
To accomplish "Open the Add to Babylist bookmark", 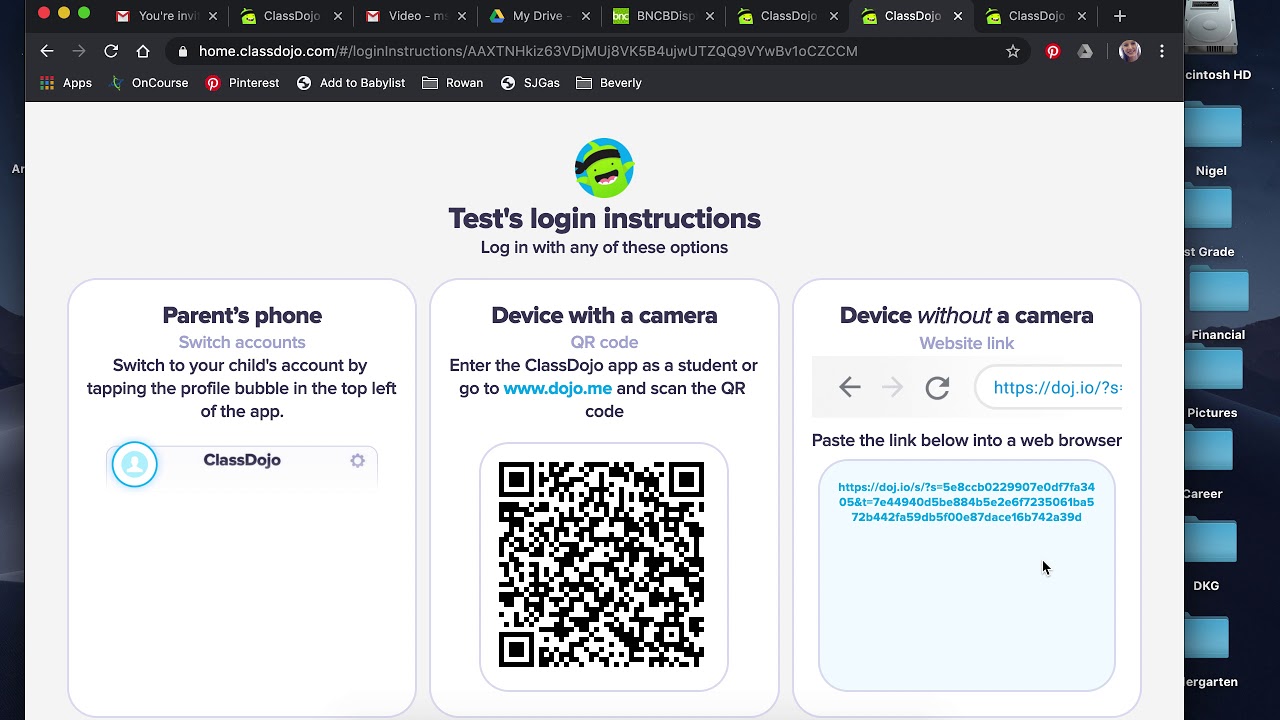I will [351, 83].
